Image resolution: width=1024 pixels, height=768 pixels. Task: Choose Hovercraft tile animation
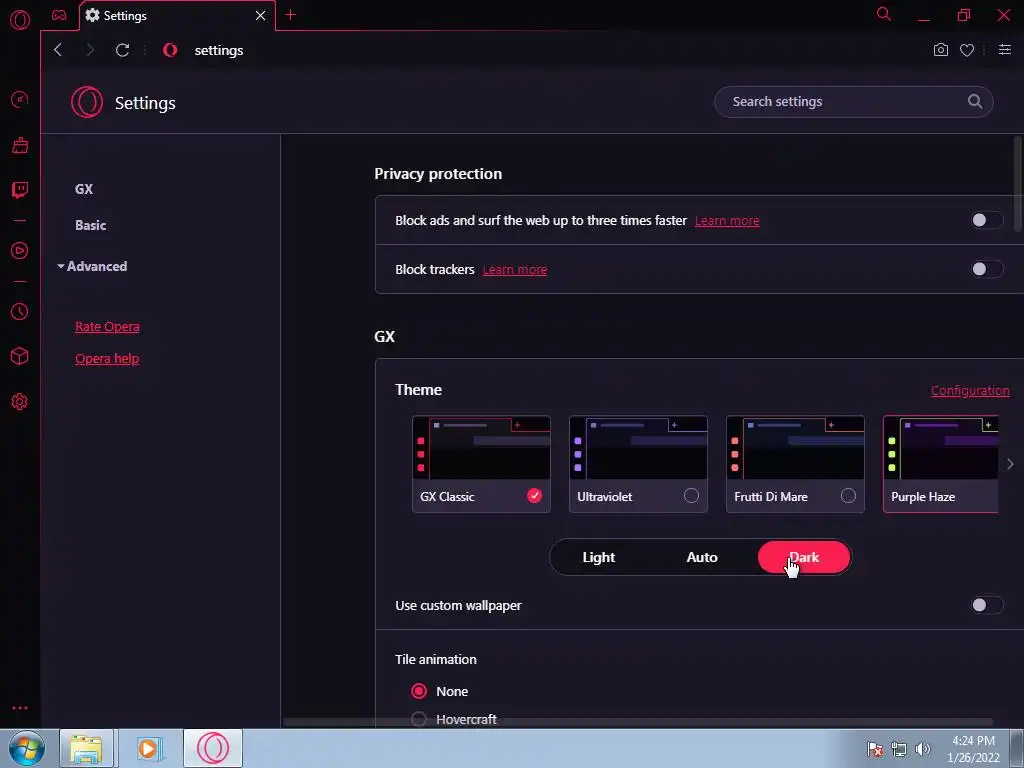[x=419, y=719]
